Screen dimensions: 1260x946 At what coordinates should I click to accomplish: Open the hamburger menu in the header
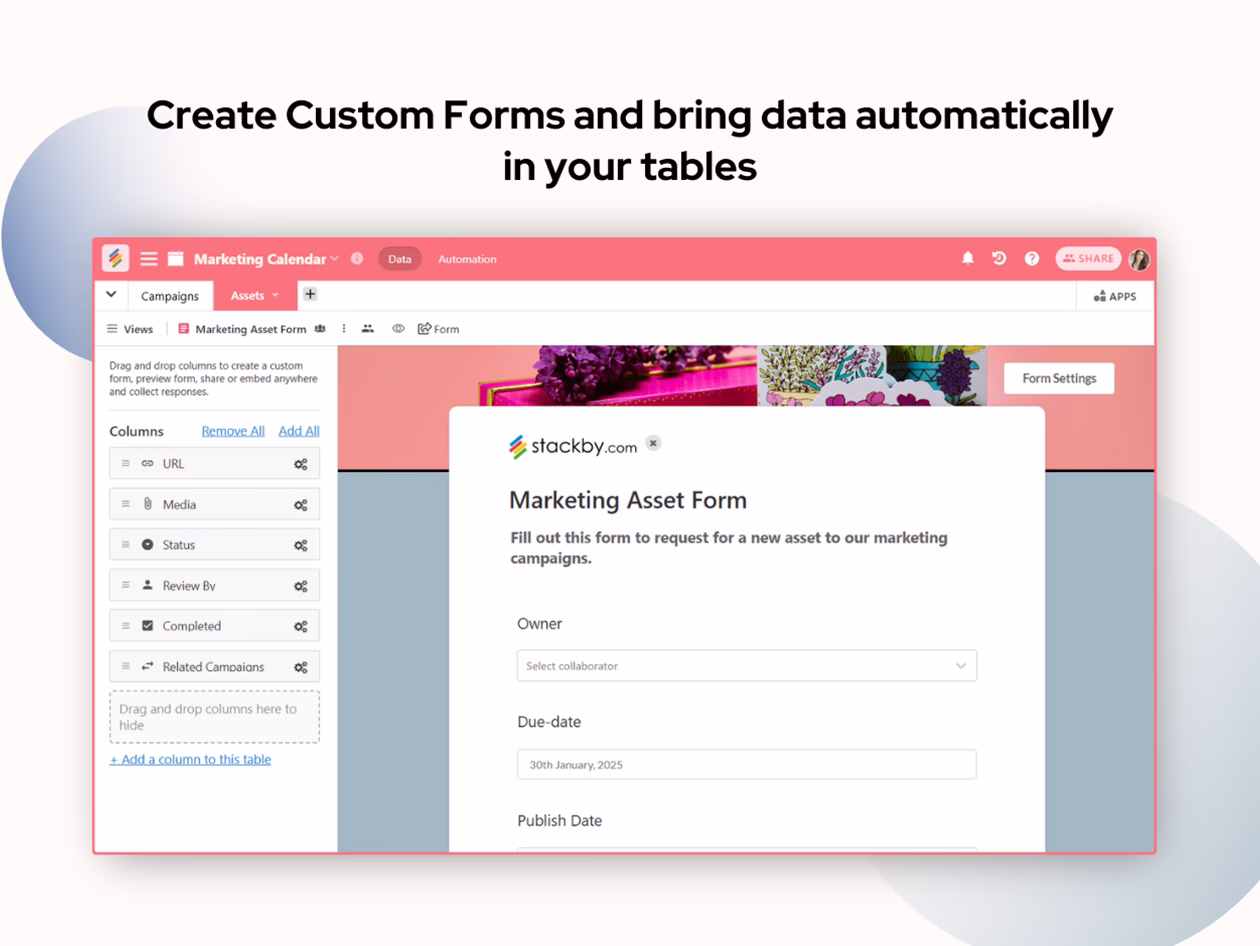coord(149,259)
